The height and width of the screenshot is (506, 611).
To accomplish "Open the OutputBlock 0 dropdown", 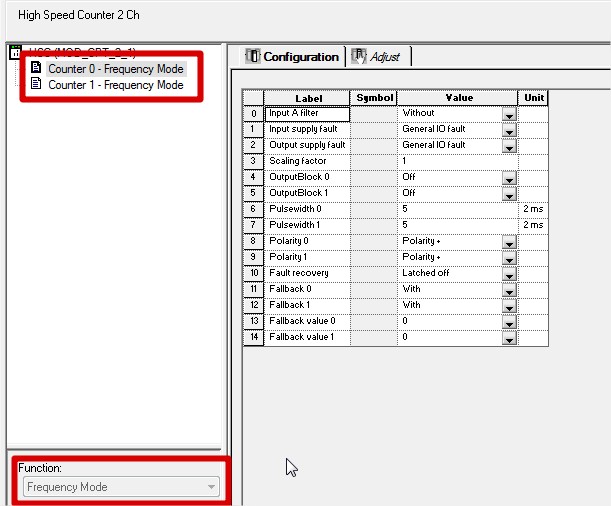I will [509, 178].
